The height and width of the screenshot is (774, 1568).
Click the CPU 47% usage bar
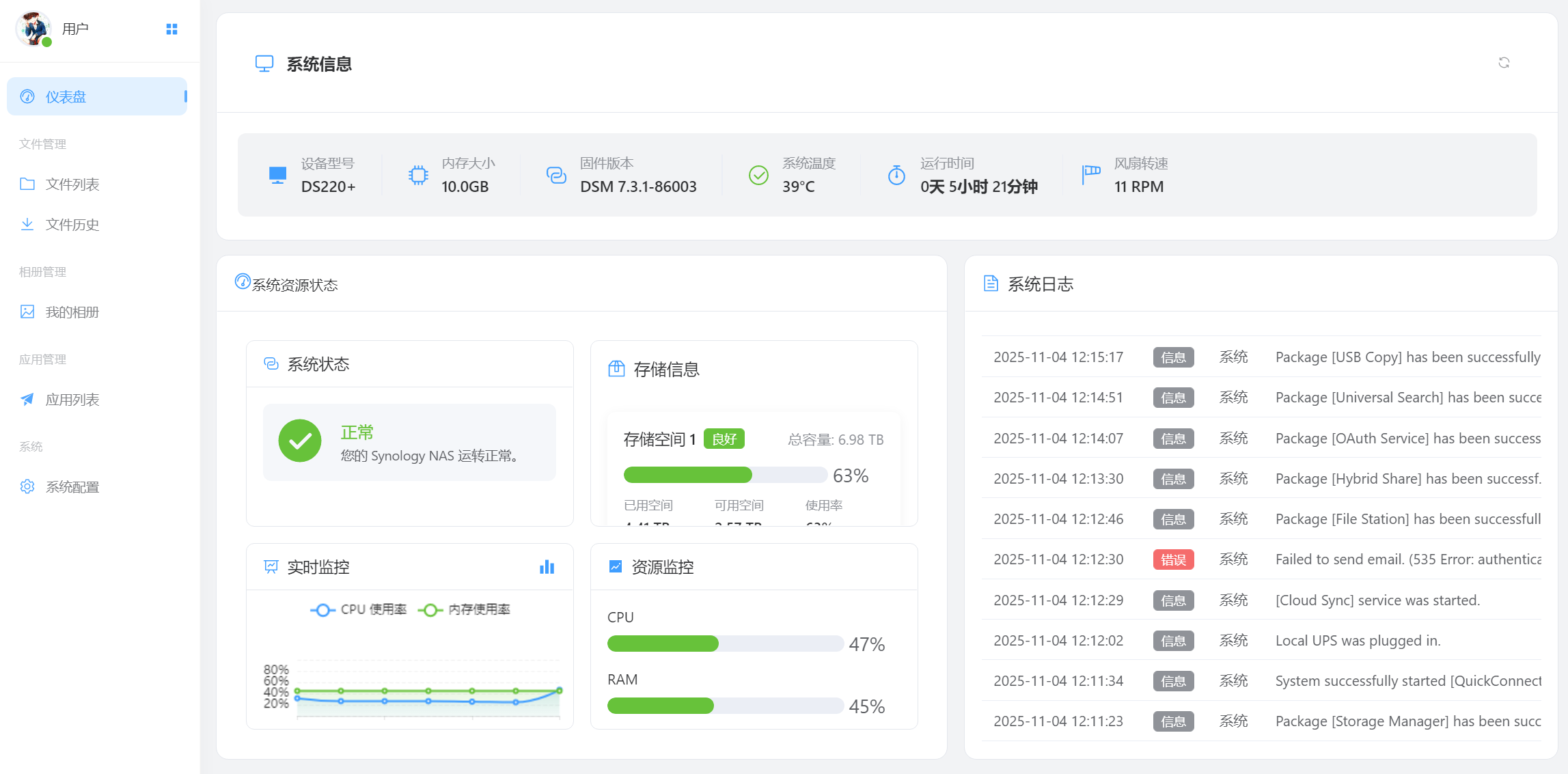pyautogui.click(x=724, y=644)
